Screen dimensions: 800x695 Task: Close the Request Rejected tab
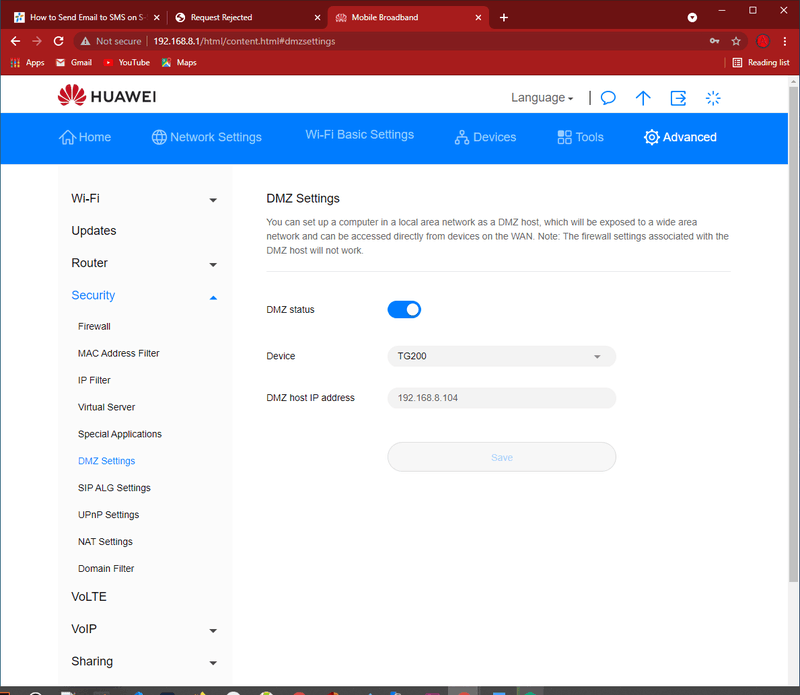coord(317,17)
